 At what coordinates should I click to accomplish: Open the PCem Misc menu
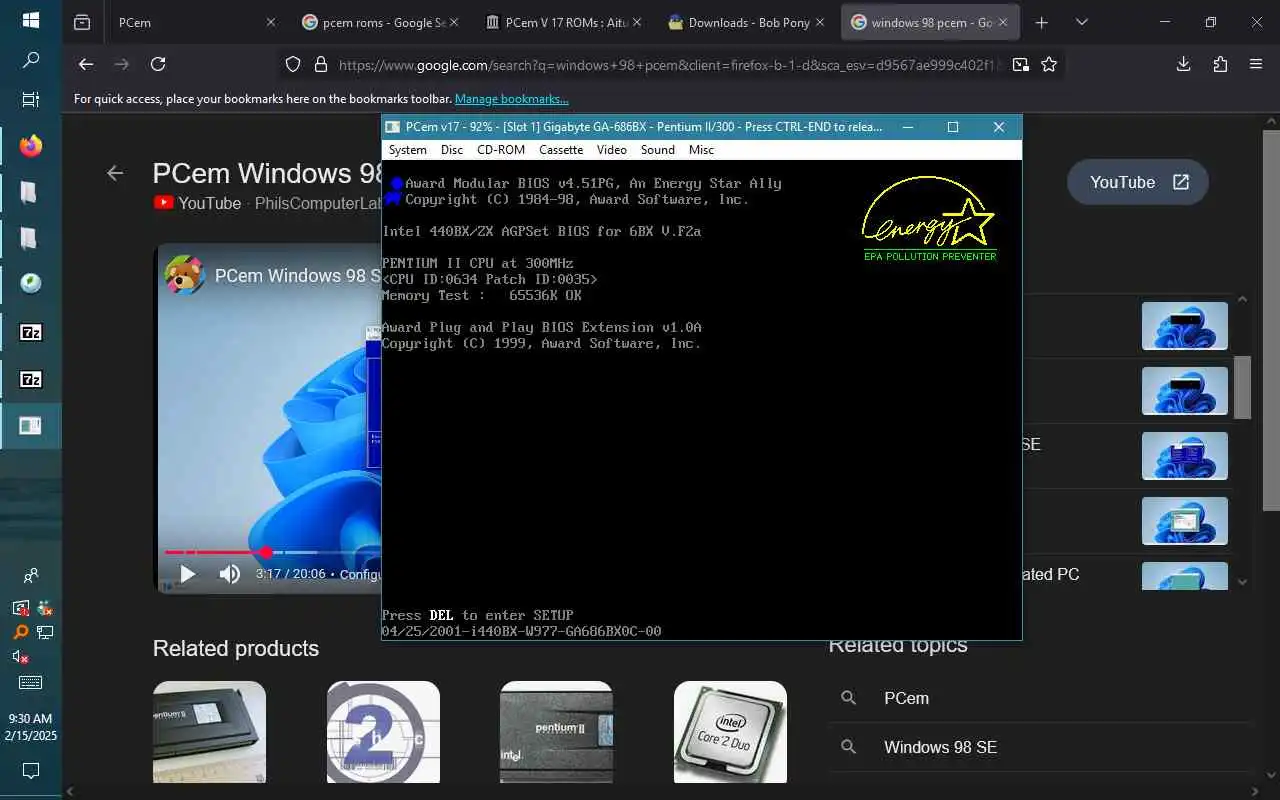tap(702, 150)
